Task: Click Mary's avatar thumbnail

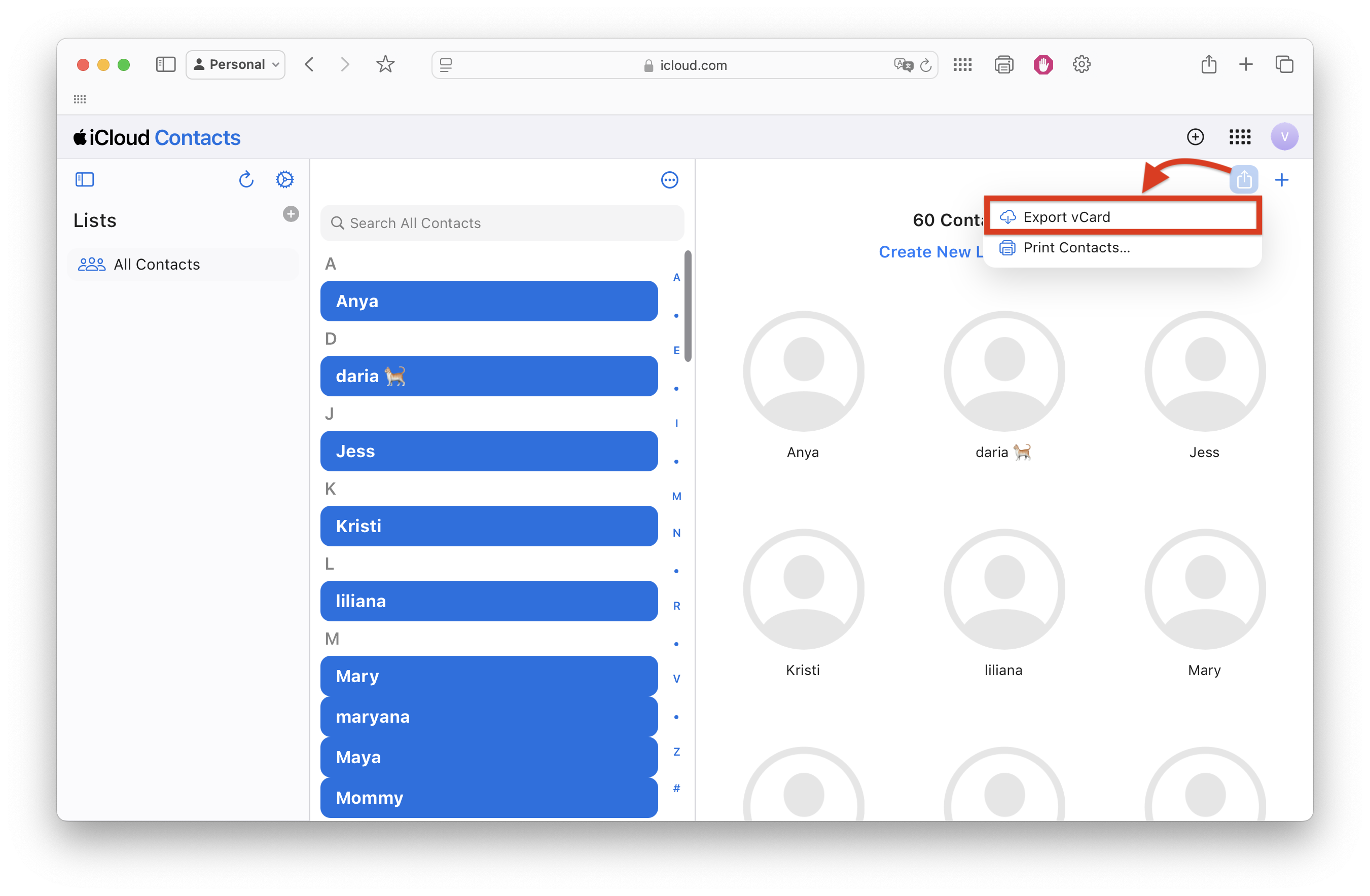Action: tap(1205, 589)
